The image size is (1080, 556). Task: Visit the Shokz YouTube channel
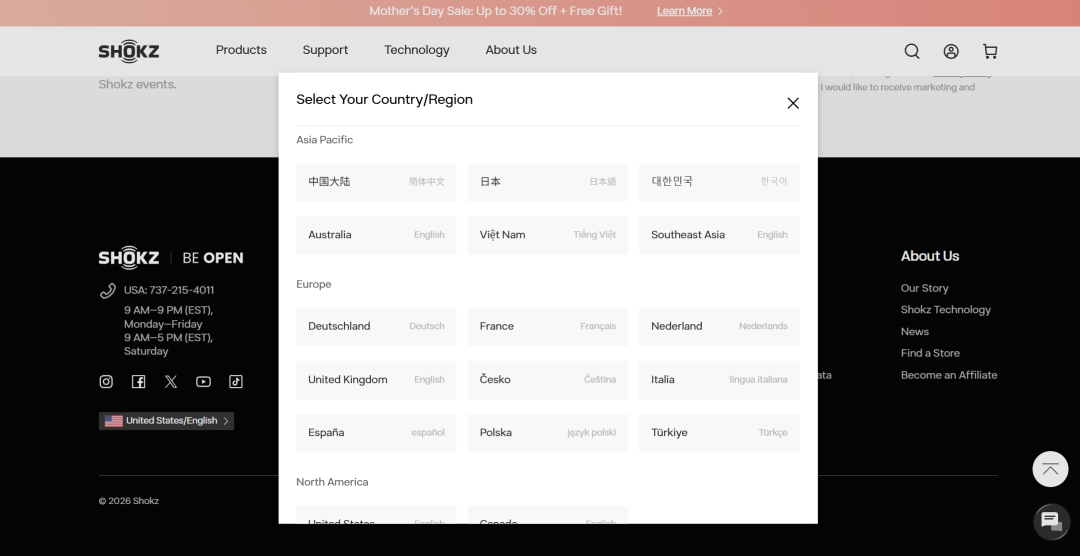pyautogui.click(x=203, y=382)
